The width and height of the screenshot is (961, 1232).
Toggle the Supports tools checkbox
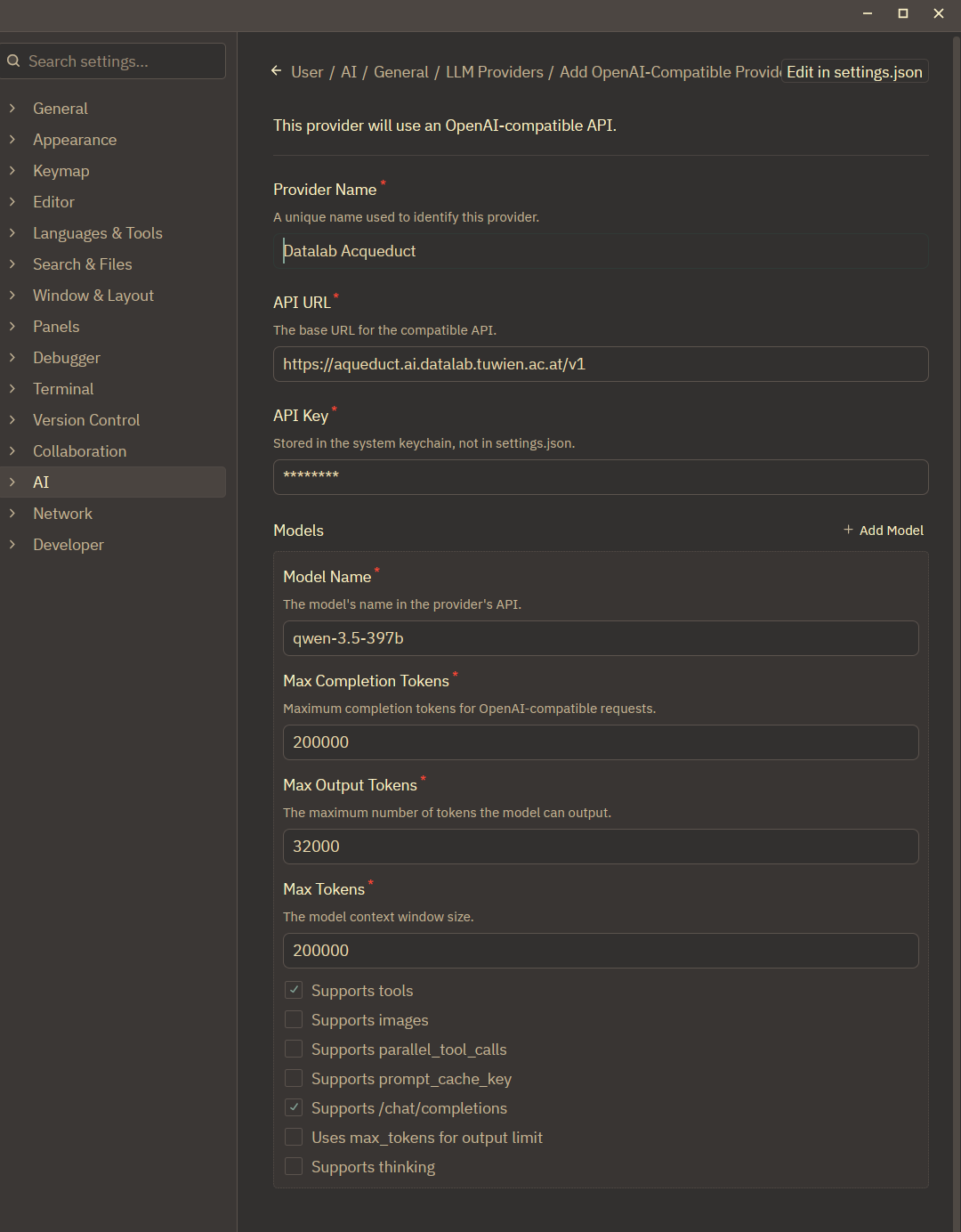click(294, 990)
